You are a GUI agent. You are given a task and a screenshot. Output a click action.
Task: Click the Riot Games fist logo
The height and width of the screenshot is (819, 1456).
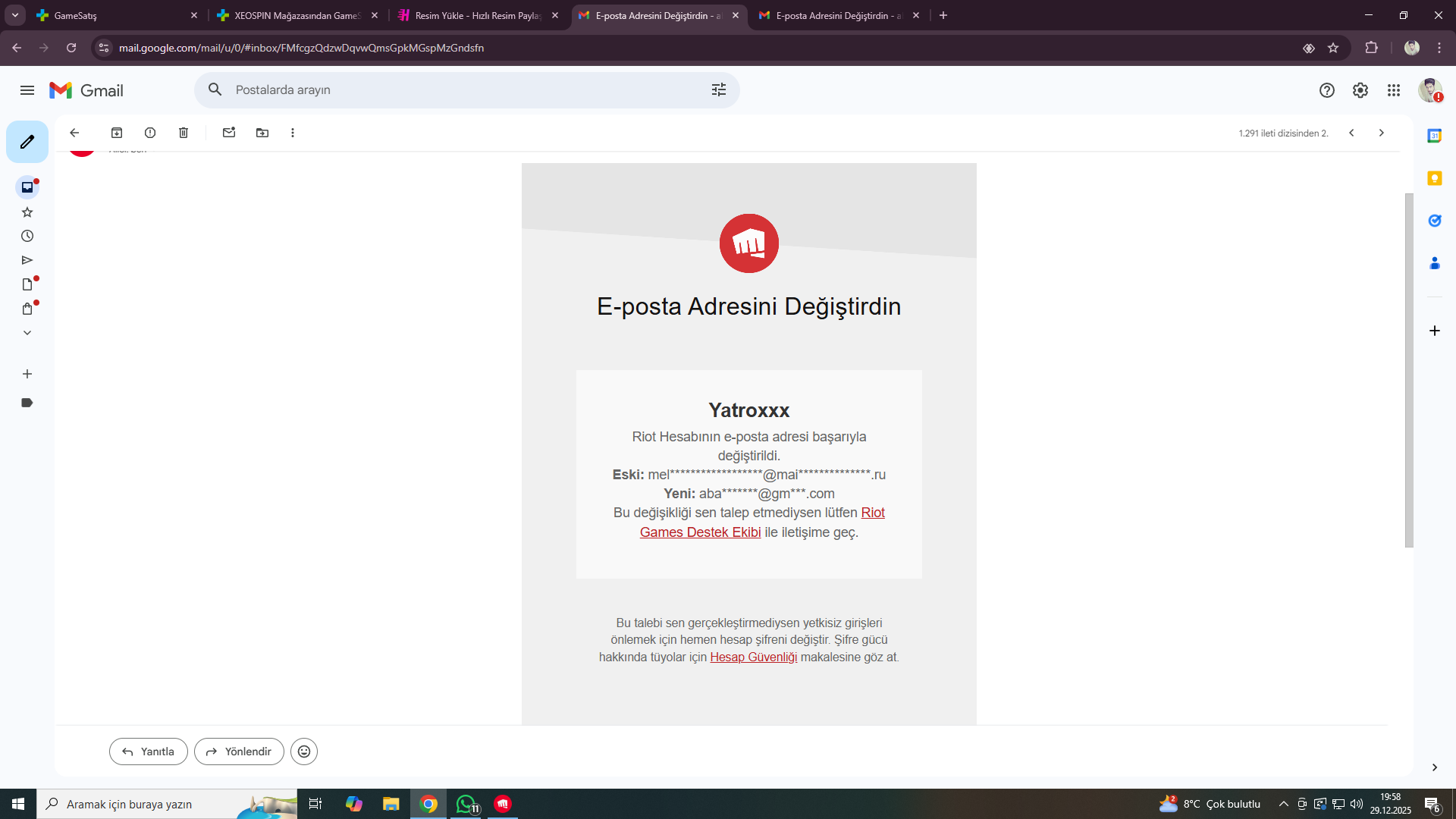tap(749, 243)
